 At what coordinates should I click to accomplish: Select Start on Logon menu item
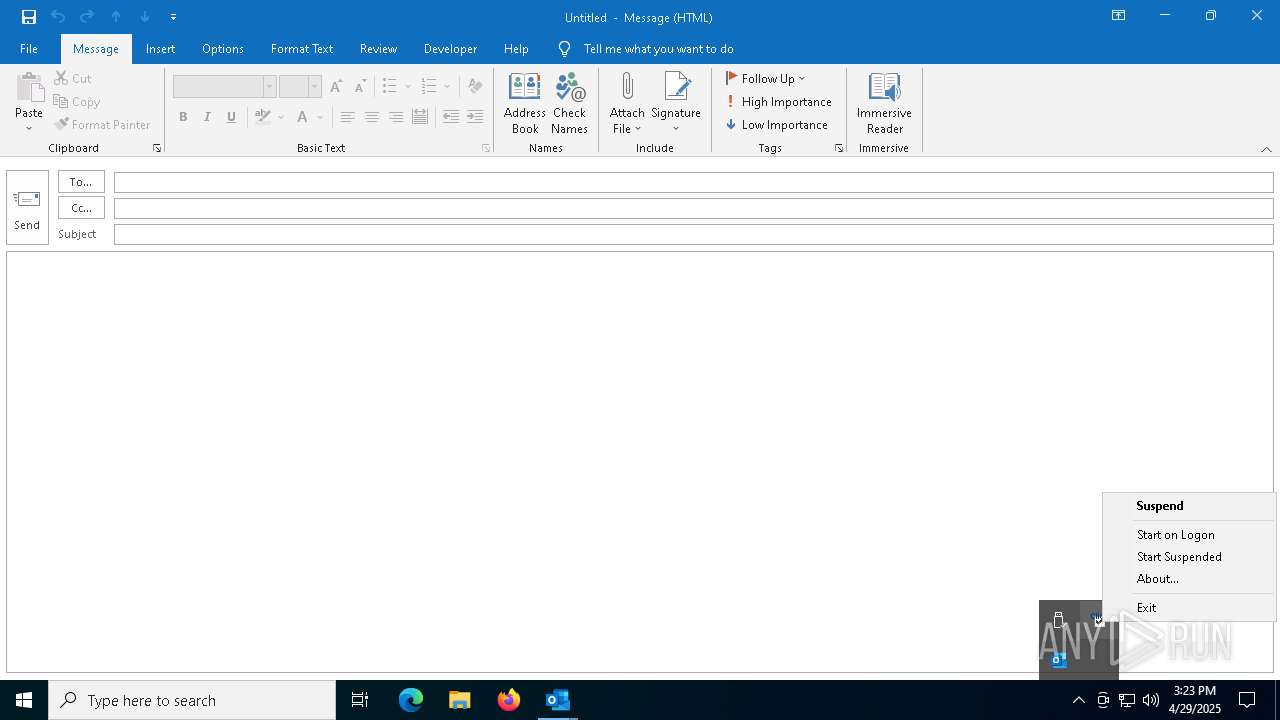[x=1189, y=535]
